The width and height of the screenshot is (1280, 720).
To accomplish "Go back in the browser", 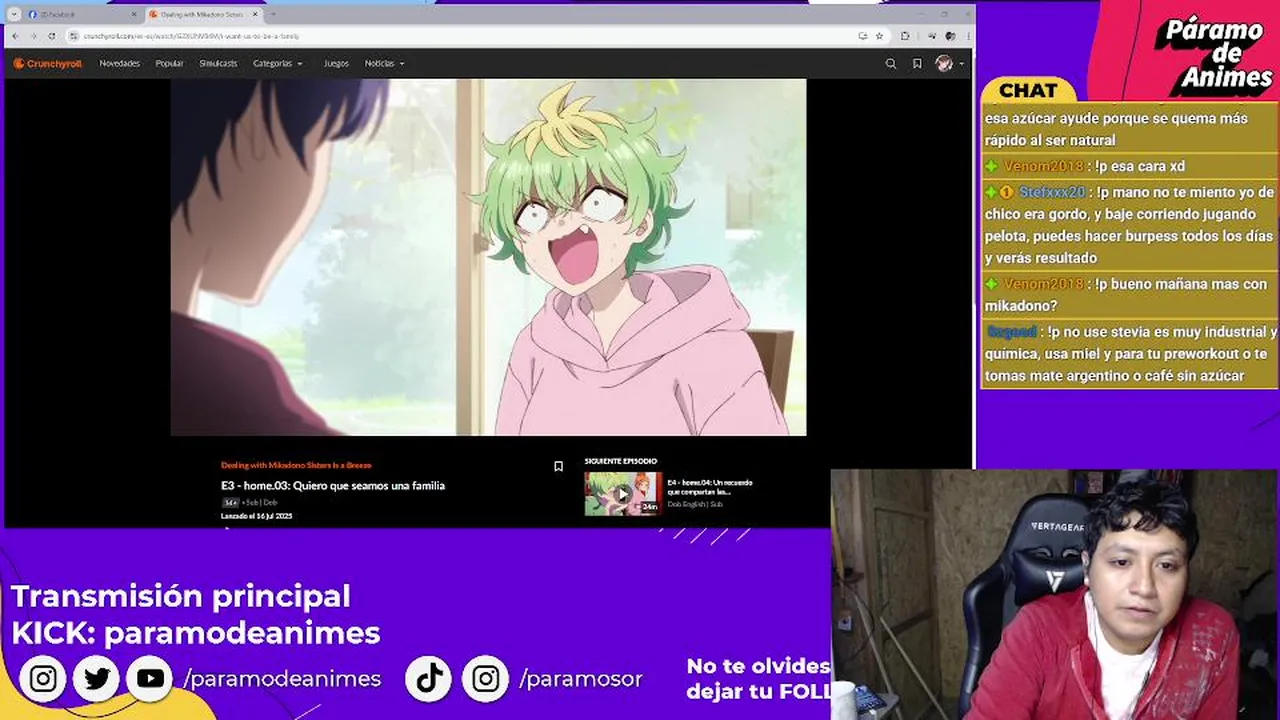I will tap(15, 36).
